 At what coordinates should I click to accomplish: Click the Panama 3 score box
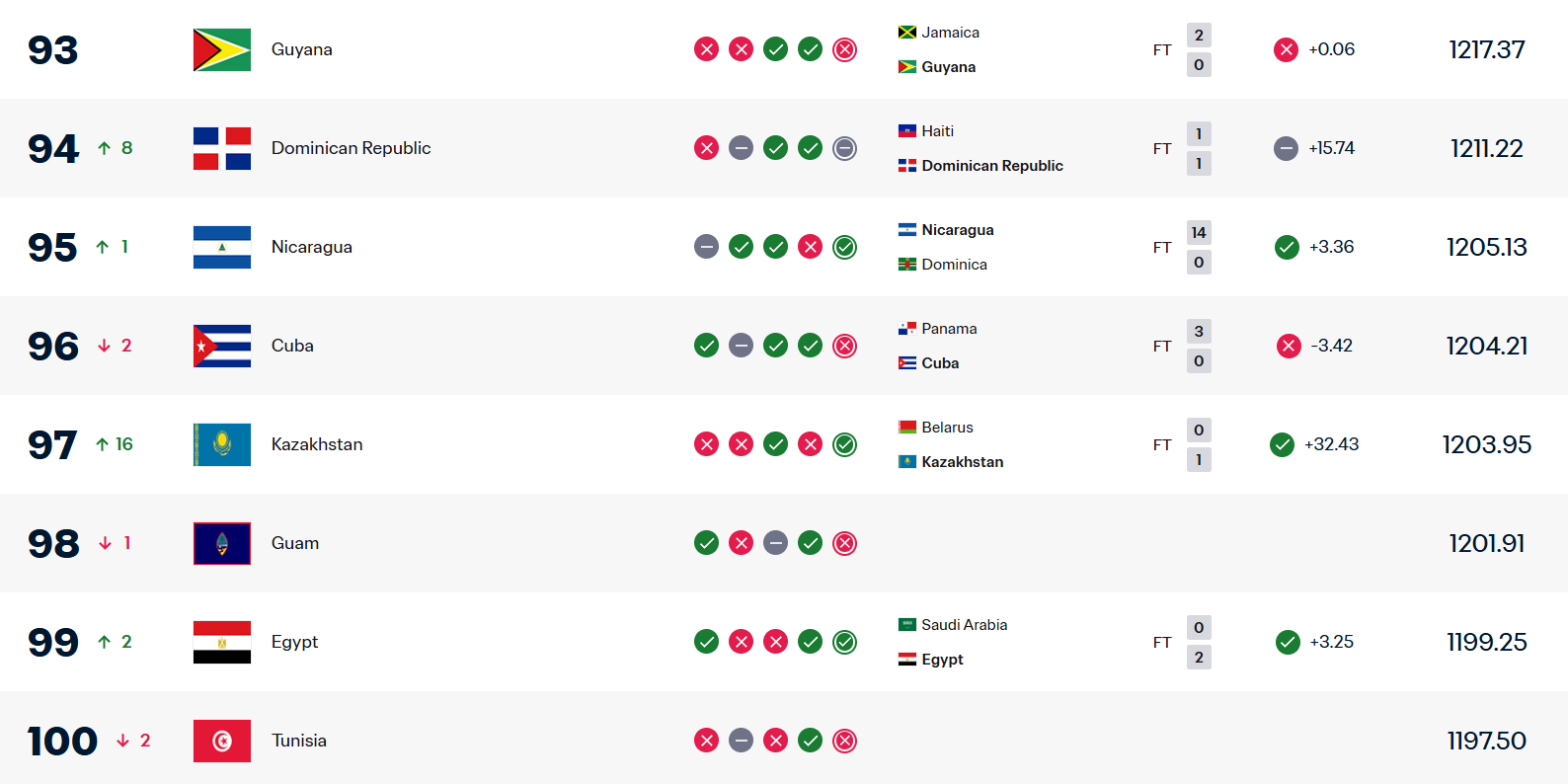click(1199, 331)
